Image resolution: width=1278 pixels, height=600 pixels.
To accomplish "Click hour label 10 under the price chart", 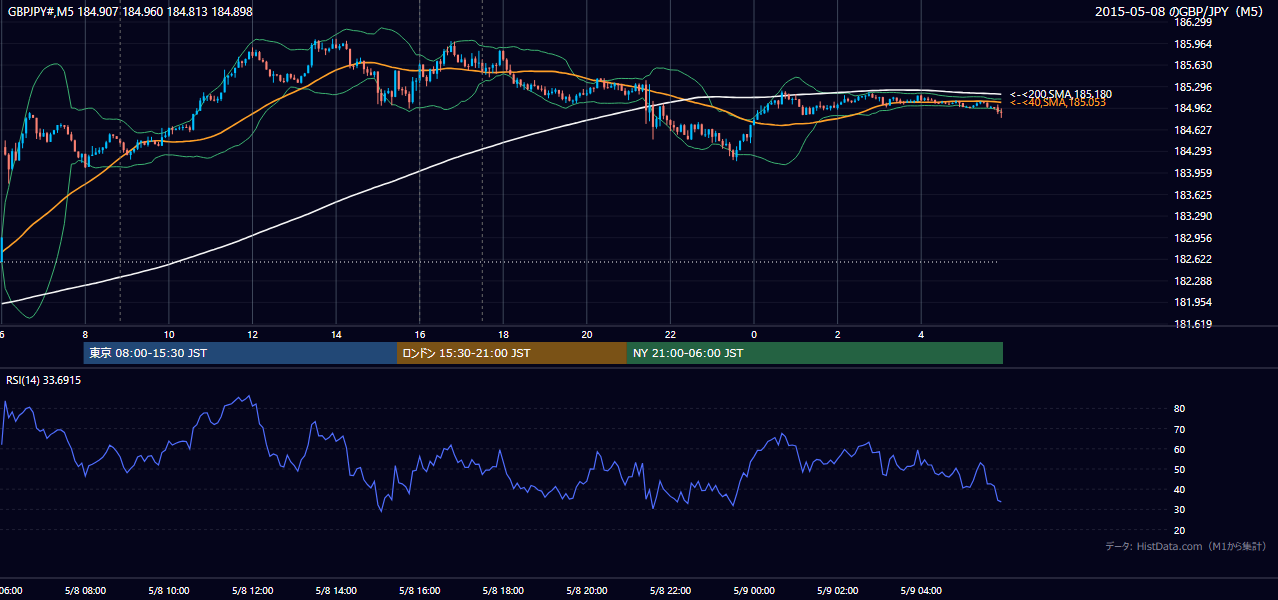I will (x=169, y=334).
